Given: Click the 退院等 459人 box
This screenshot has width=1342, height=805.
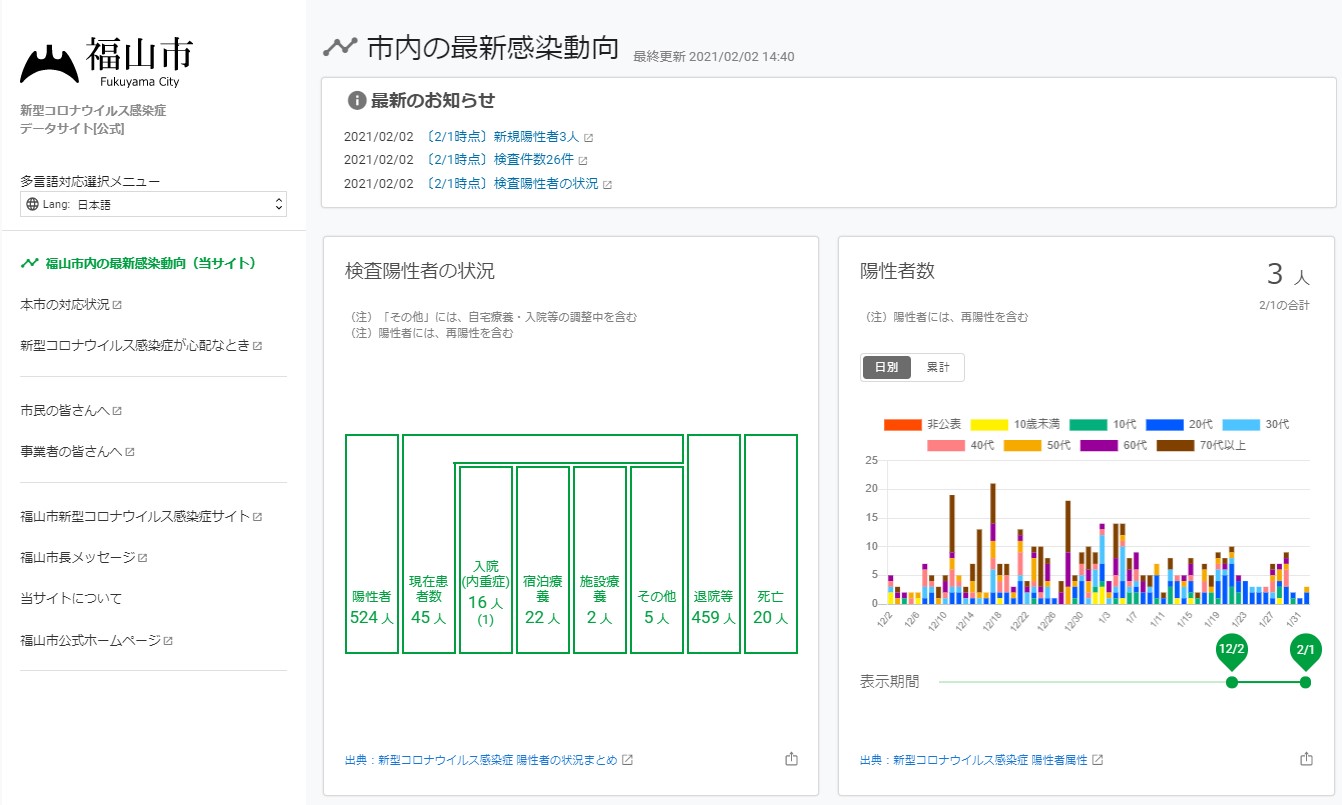Looking at the screenshot, I should tap(714, 544).
